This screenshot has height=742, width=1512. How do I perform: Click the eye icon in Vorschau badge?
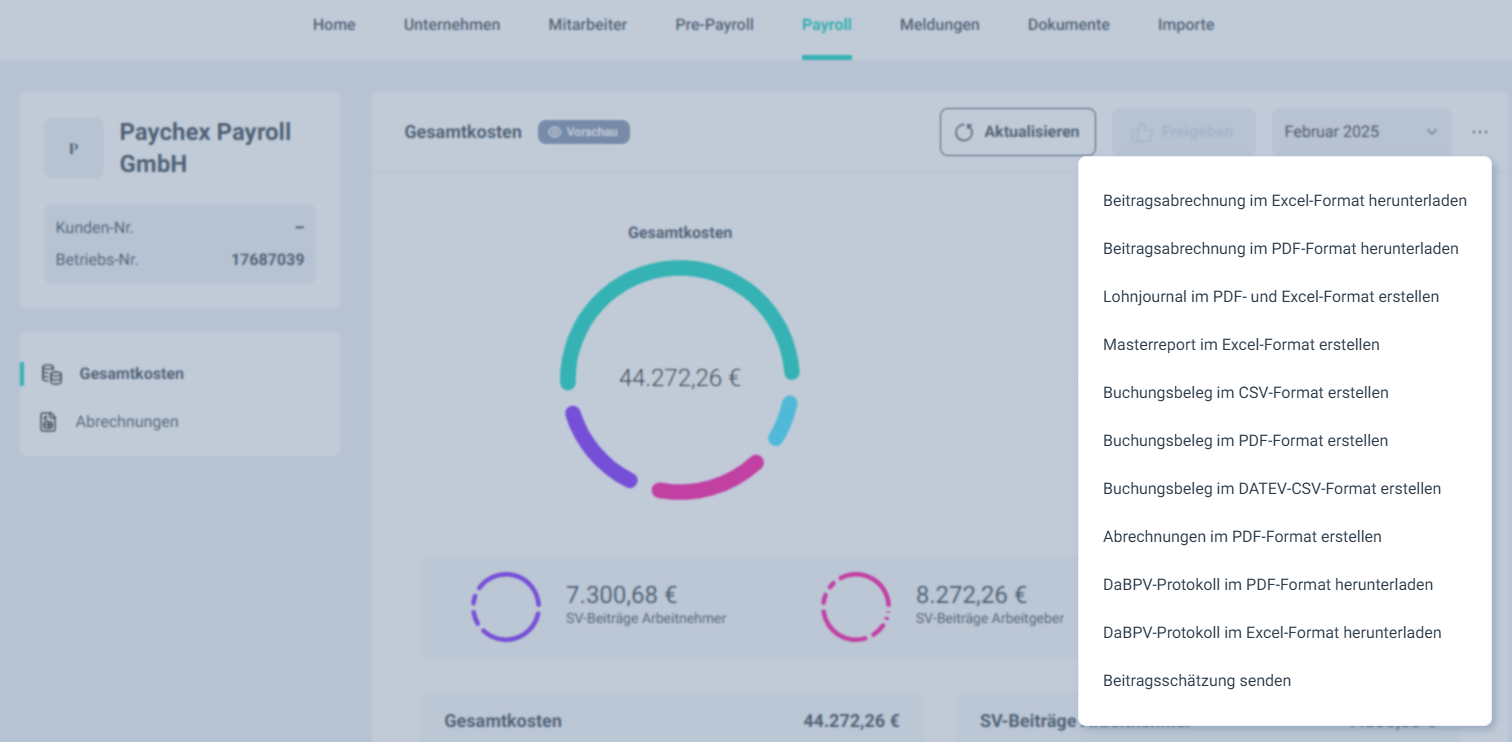coord(555,132)
